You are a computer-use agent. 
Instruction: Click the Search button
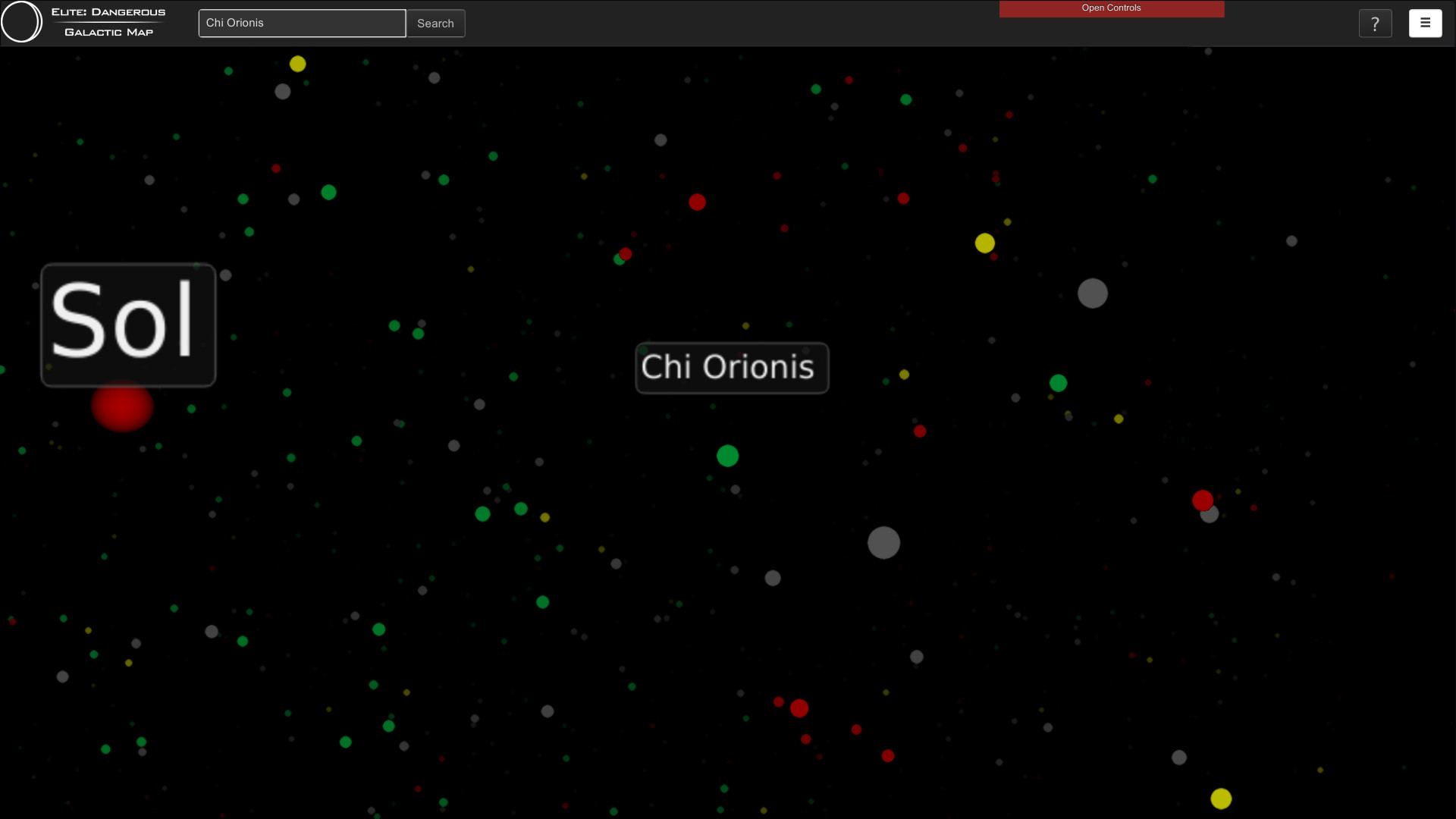coord(436,24)
